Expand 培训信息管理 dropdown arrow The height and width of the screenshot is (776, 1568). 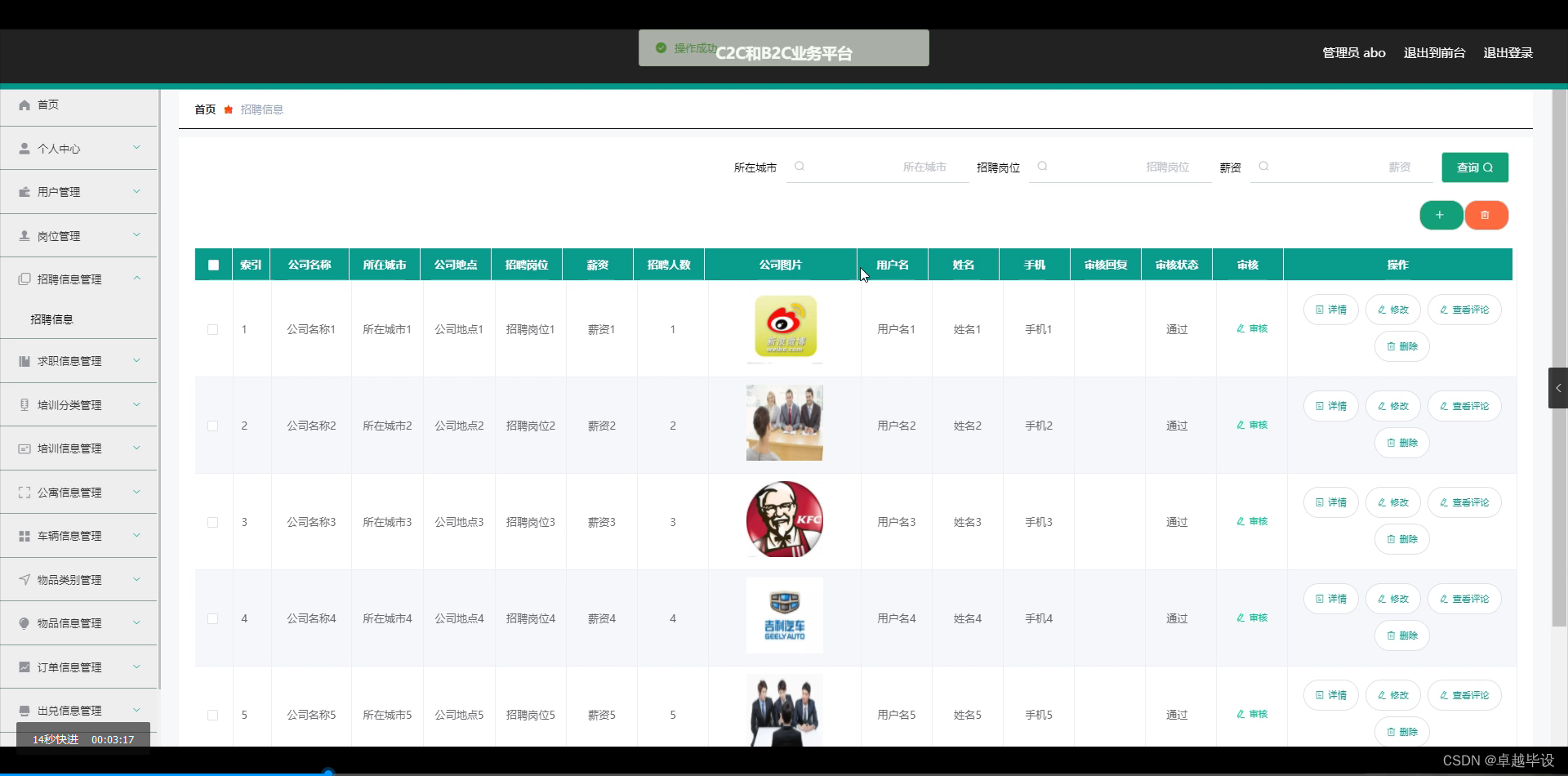coord(136,448)
